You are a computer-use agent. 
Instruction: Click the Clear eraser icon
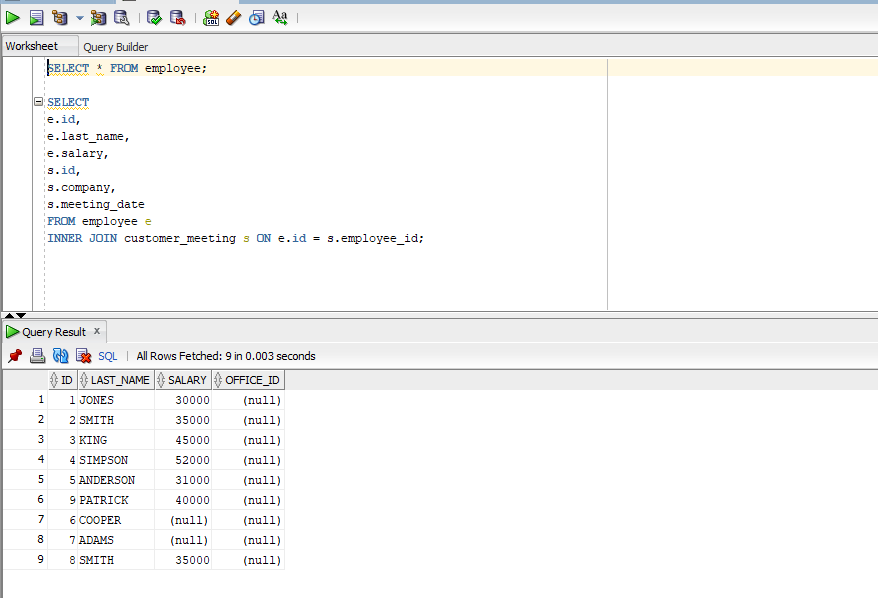(233, 18)
